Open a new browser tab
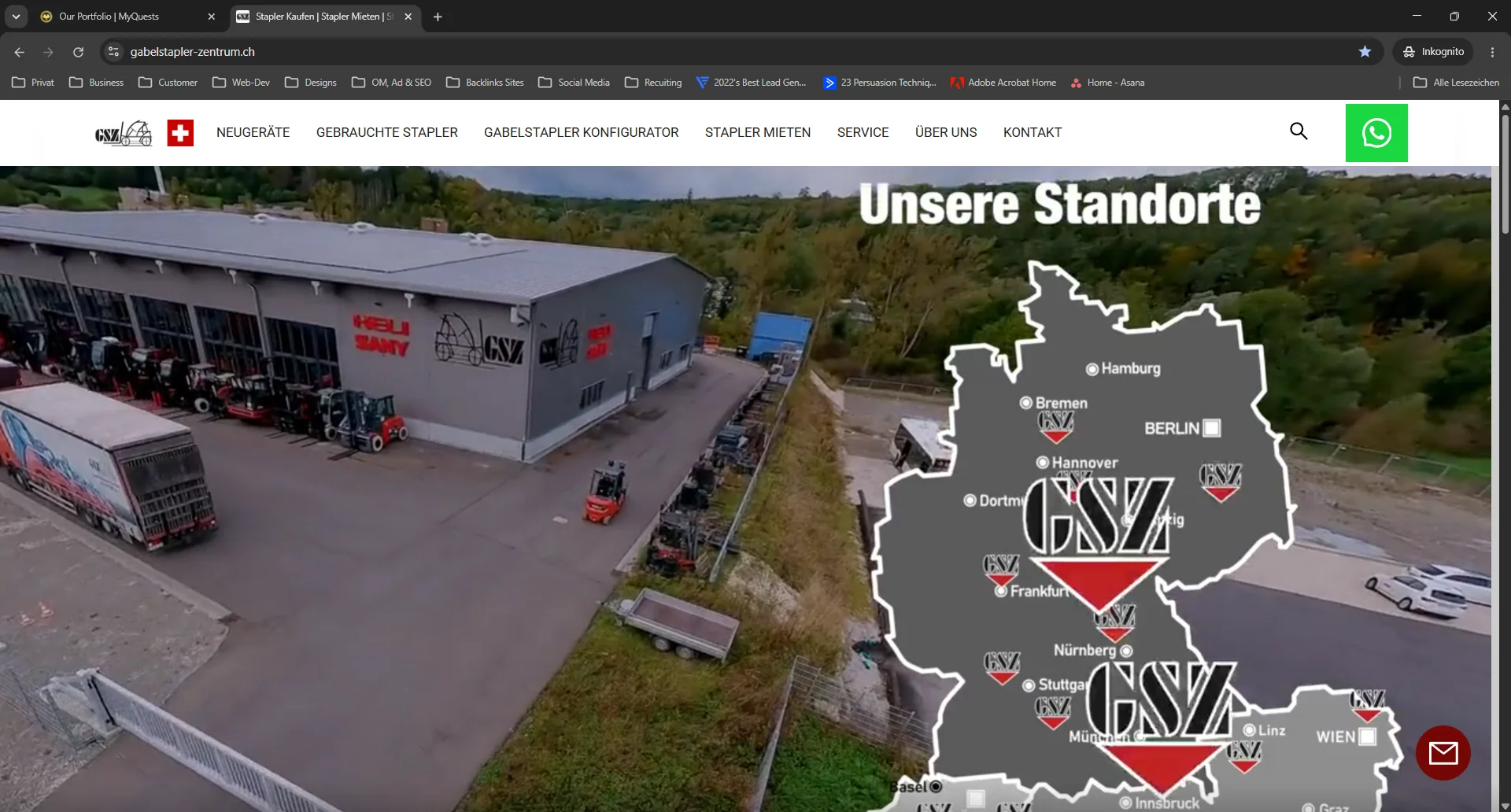Viewport: 1511px width, 812px height. [x=438, y=17]
